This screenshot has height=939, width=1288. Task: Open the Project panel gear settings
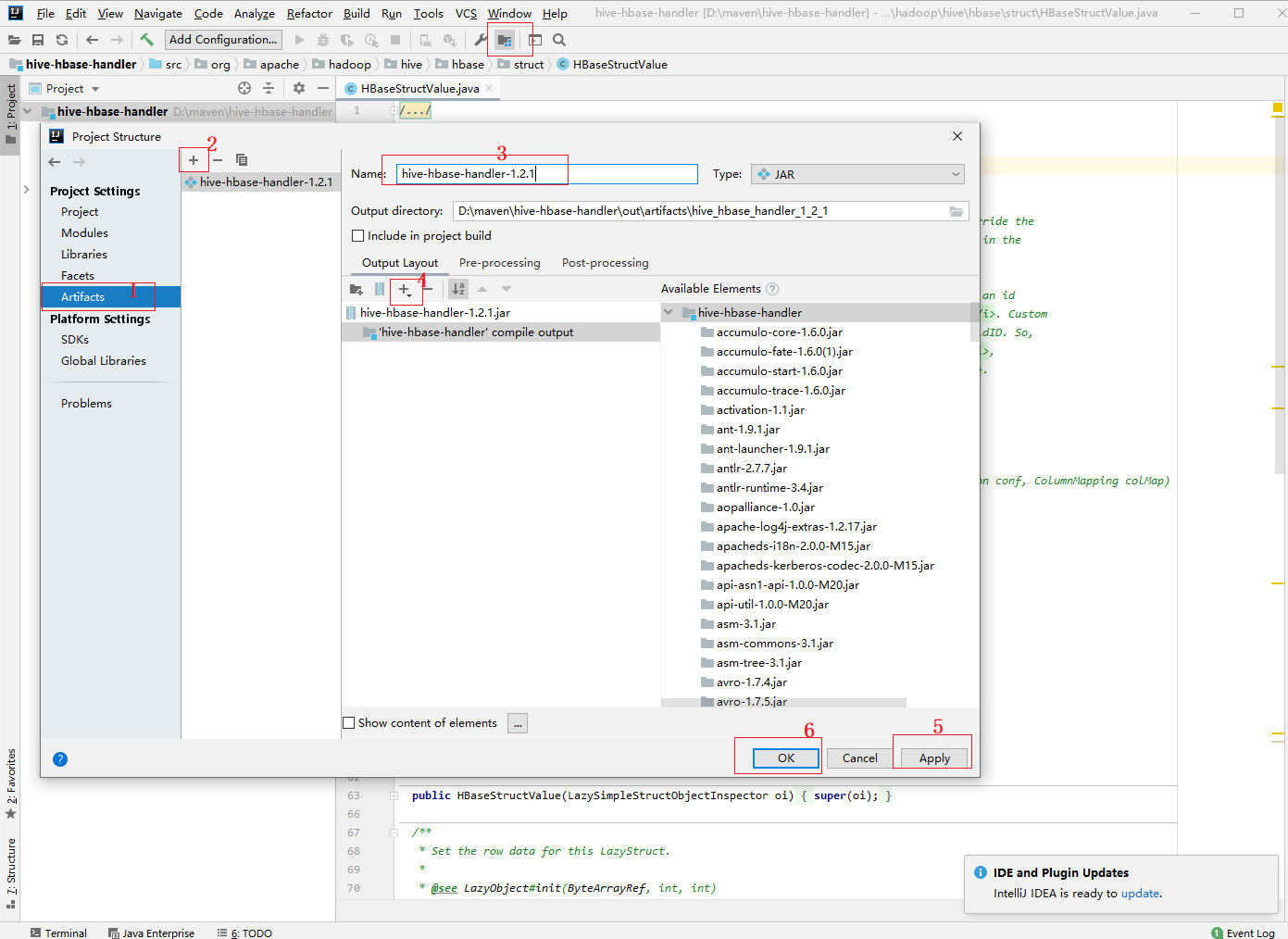pyautogui.click(x=299, y=88)
